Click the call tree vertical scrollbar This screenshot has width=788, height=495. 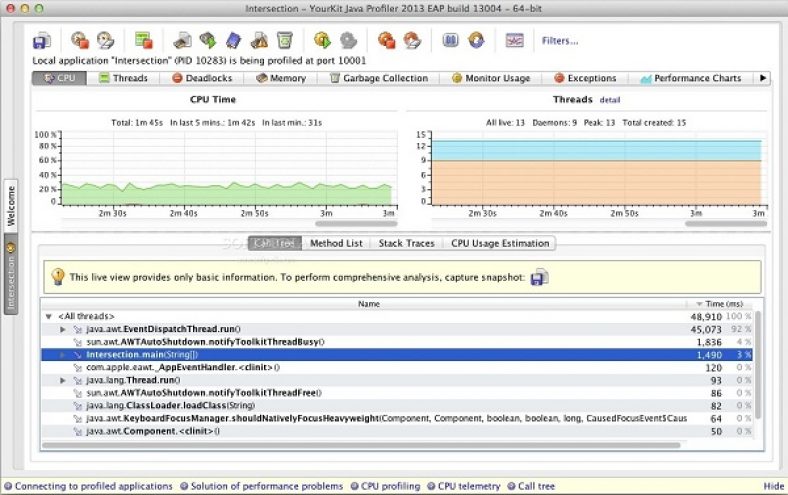click(758, 364)
